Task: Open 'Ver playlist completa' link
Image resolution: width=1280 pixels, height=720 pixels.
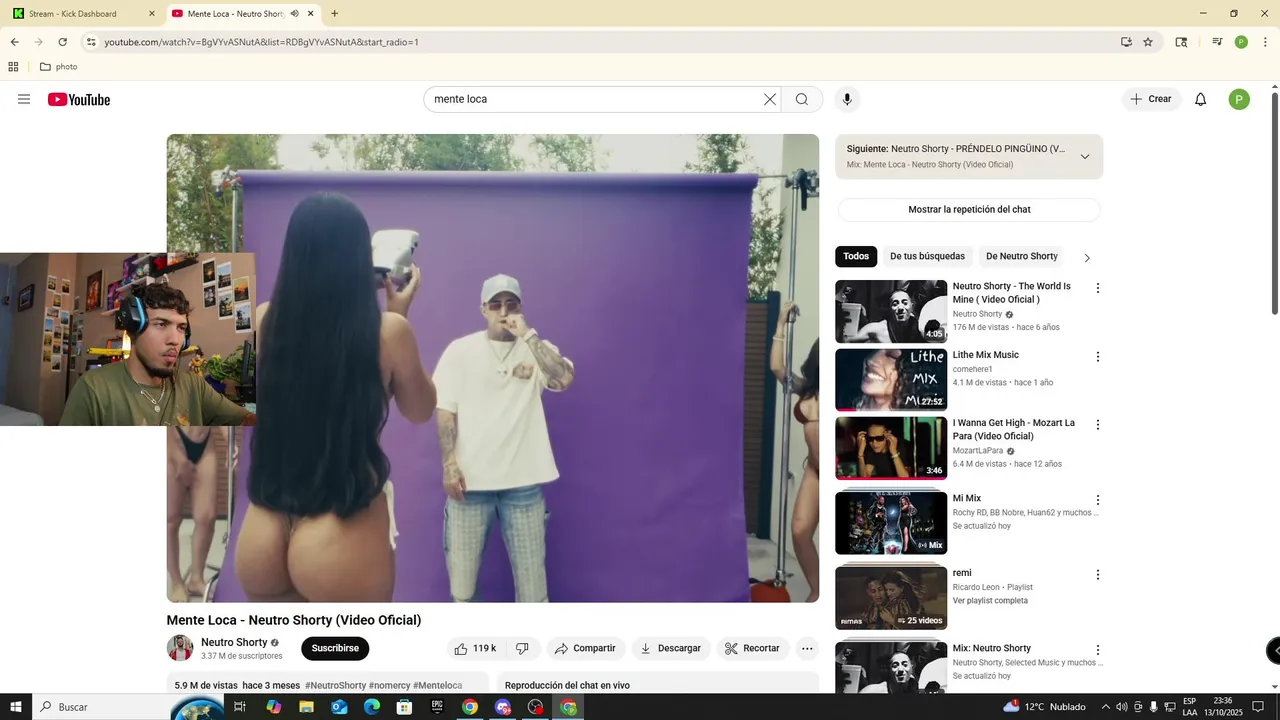Action: pos(990,601)
